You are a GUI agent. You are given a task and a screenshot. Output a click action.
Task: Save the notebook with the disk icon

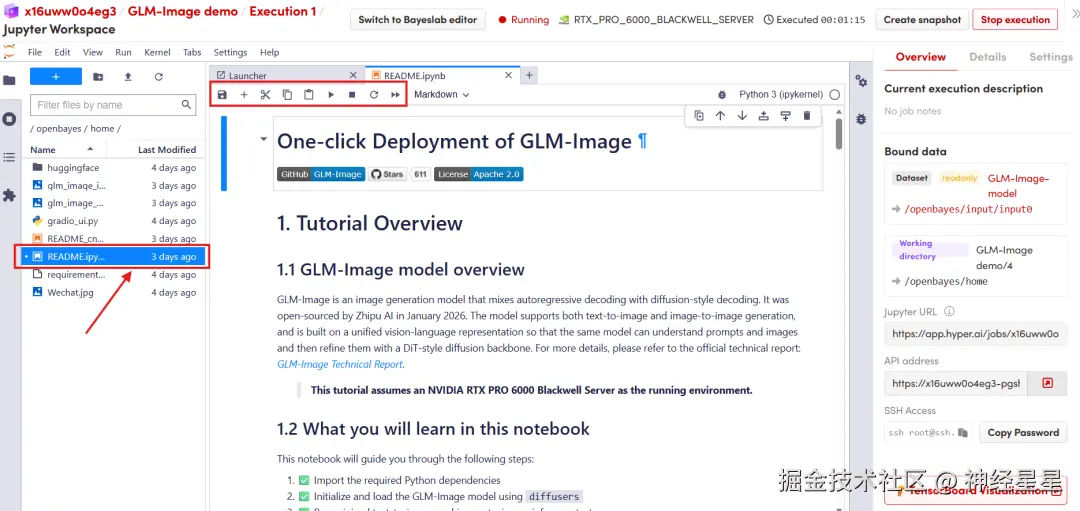pyautogui.click(x=222, y=94)
